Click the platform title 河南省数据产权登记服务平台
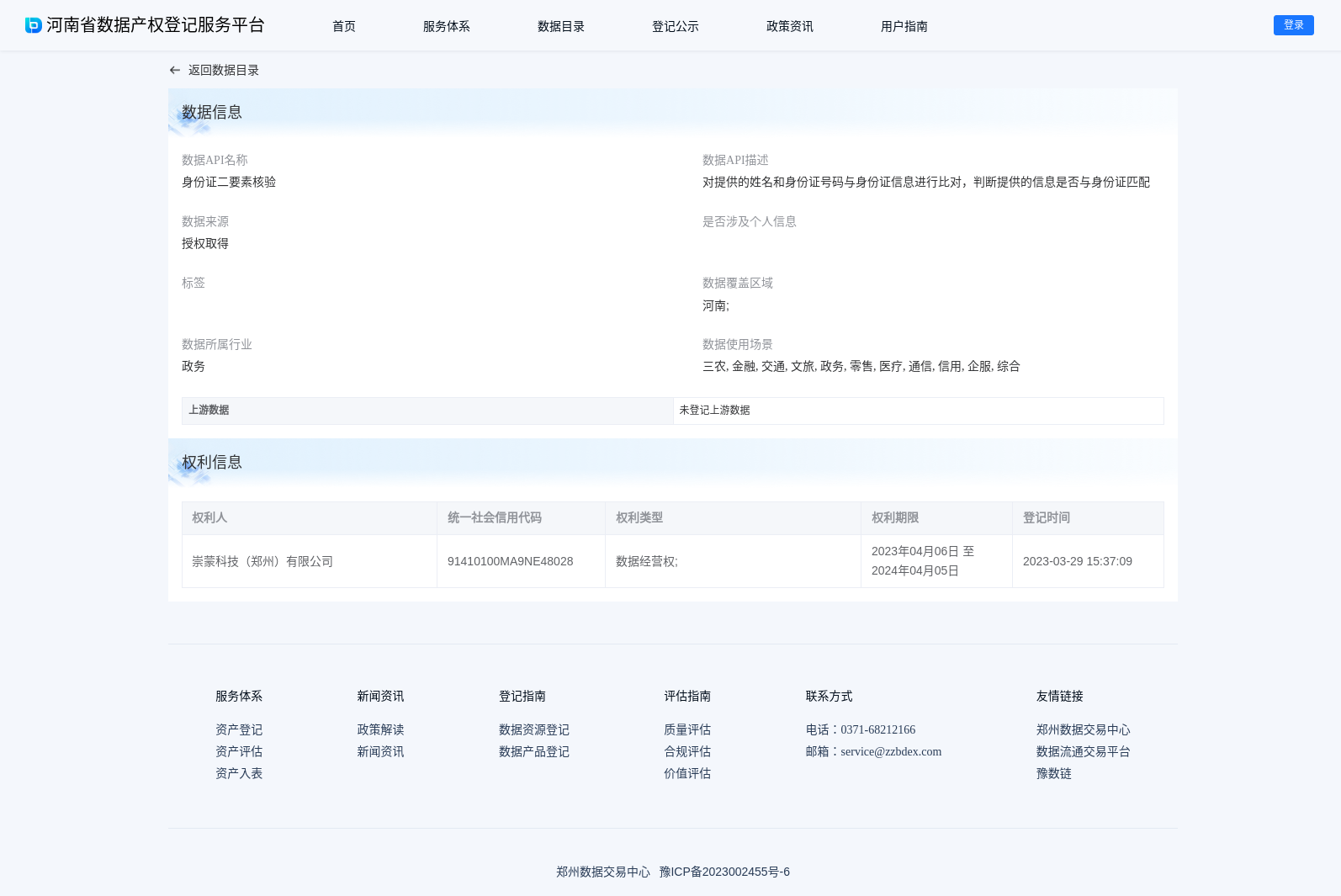Screen dimensions: 1341x896 (x=156, y=25)
